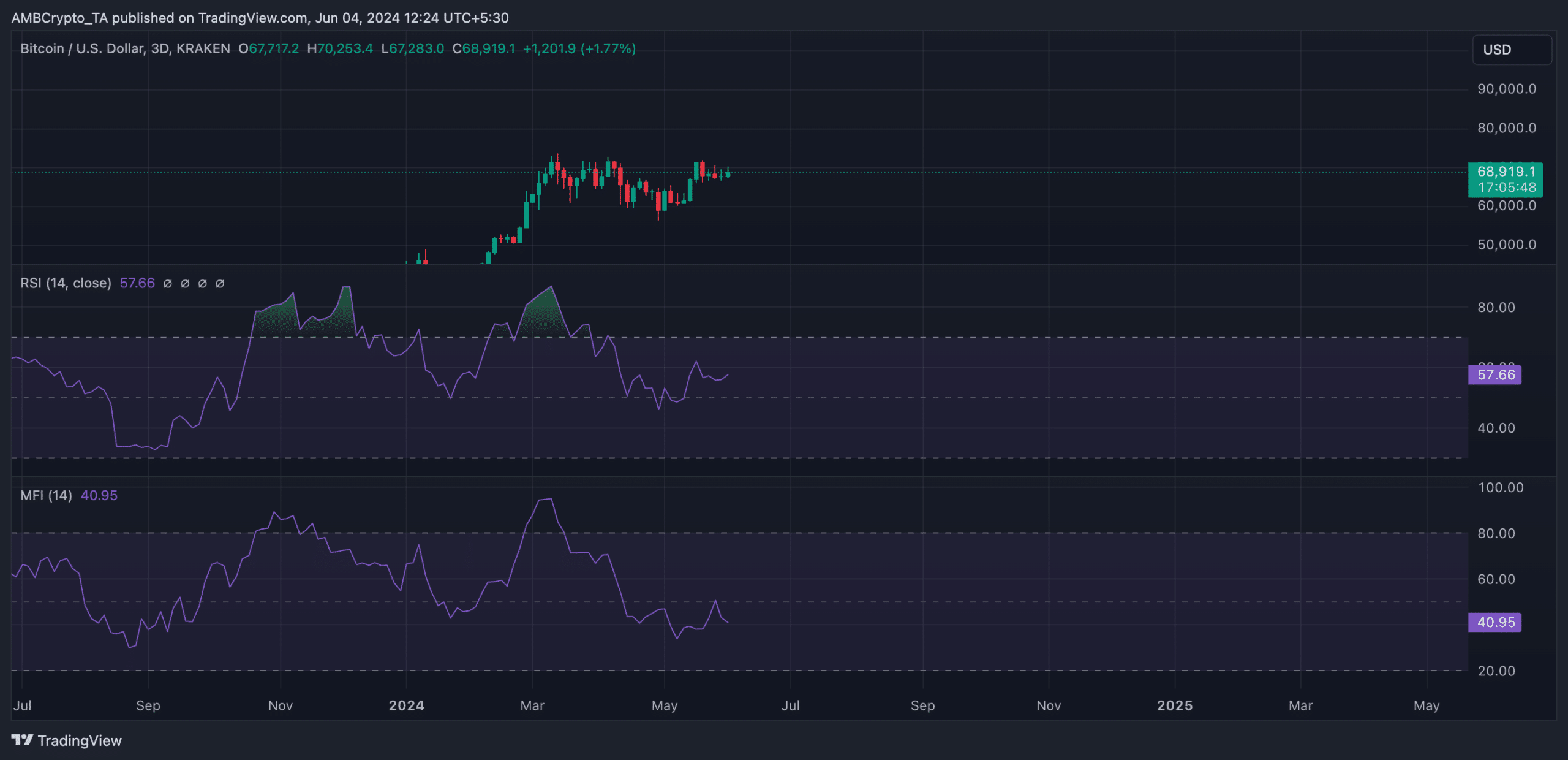1568x760 pixels.
Task: Click the 90,000.0 price axis label
Action: tap(1507, 89)
